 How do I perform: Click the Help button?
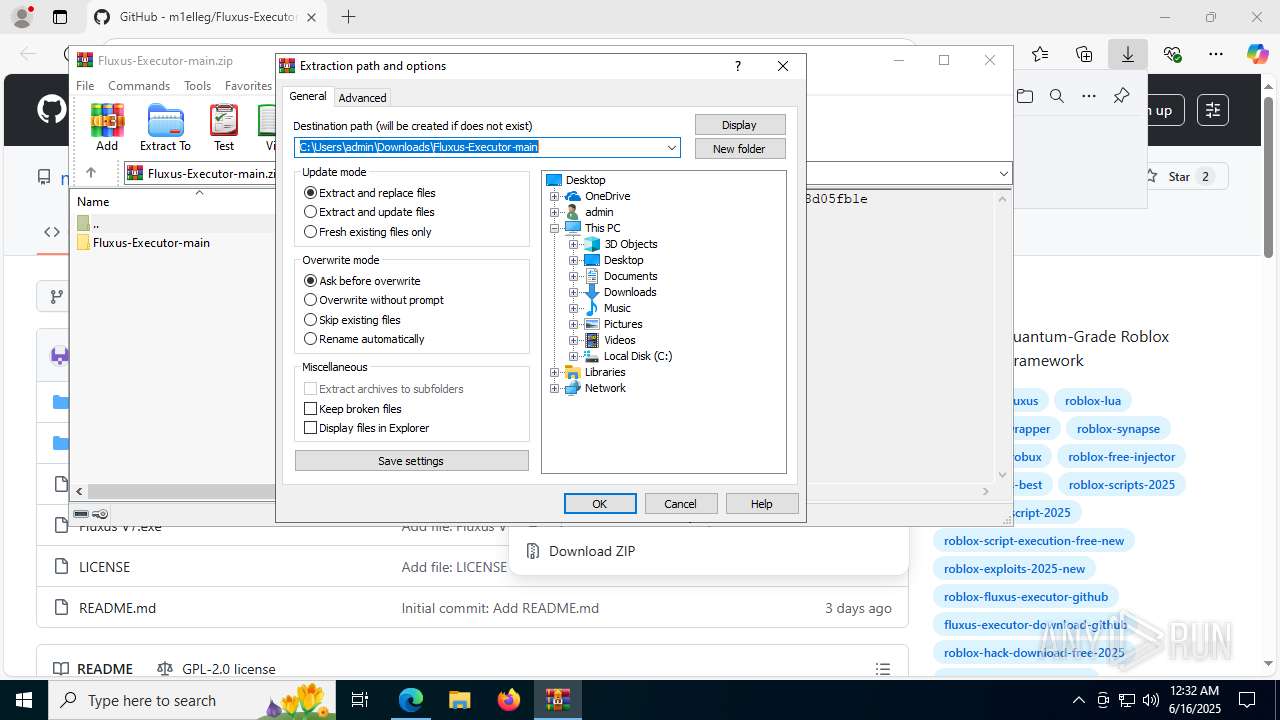point(762,504)
